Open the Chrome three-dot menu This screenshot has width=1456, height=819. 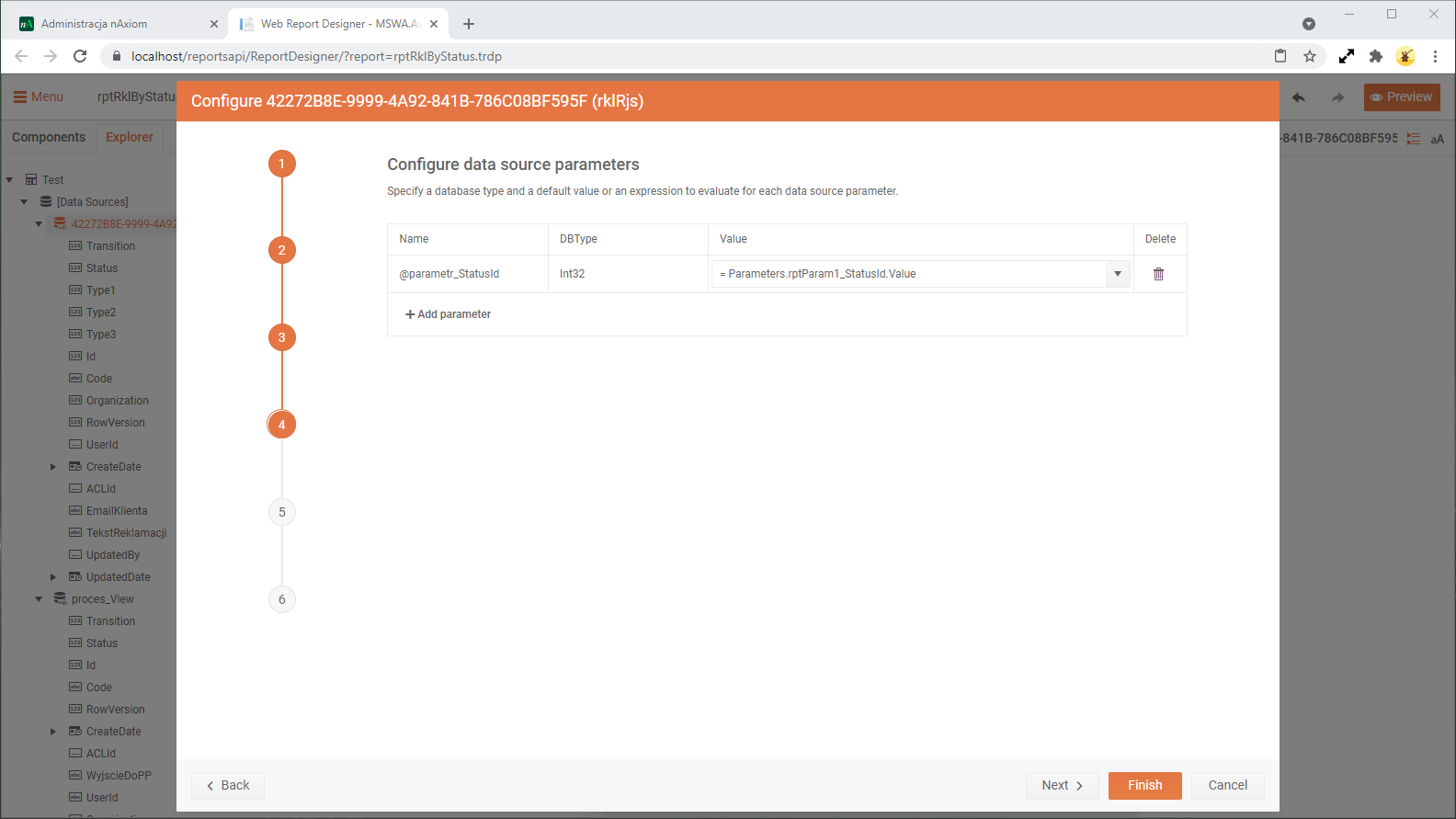(1435, 56)
